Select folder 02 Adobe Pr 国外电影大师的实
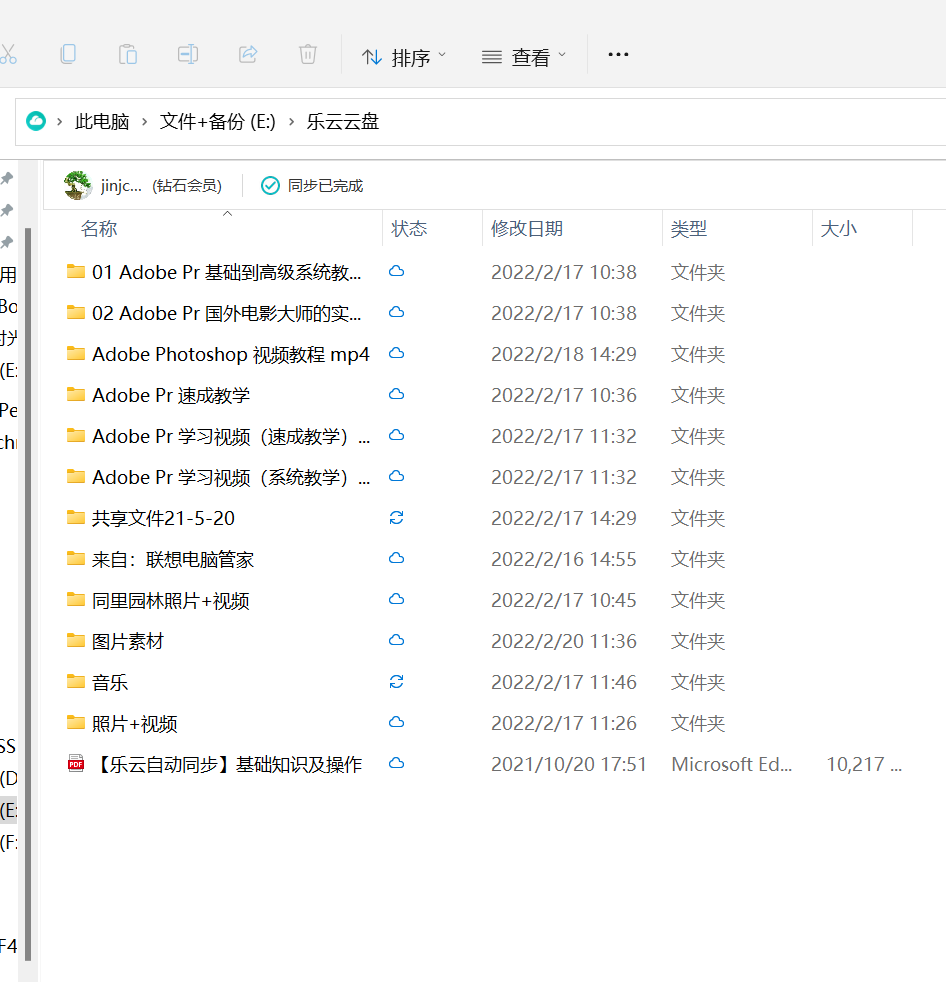Image resolution: width=946 pixels, height=1008 pixels. 226,313
